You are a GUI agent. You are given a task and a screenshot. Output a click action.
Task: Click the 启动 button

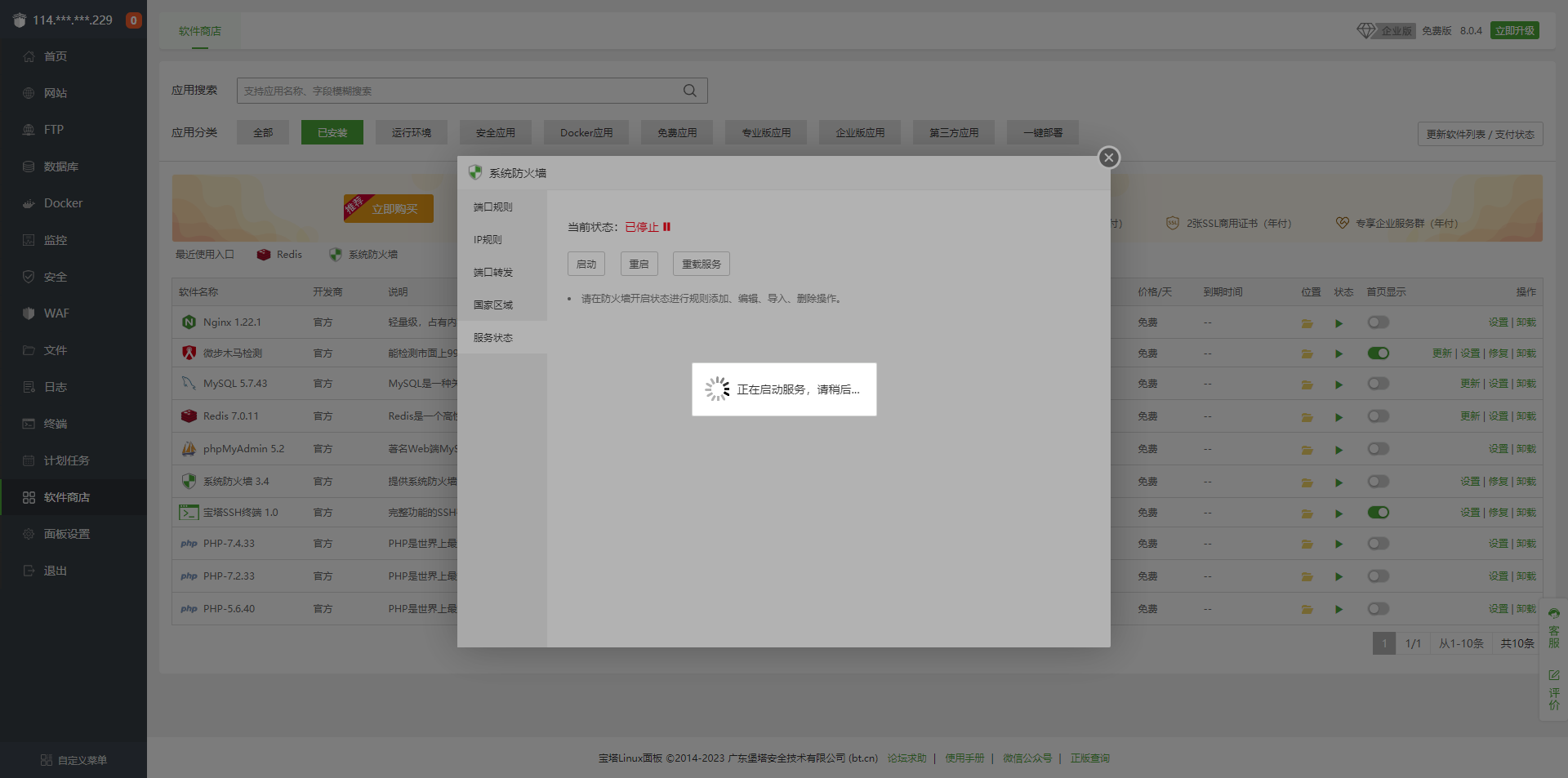tap(586, 264)
